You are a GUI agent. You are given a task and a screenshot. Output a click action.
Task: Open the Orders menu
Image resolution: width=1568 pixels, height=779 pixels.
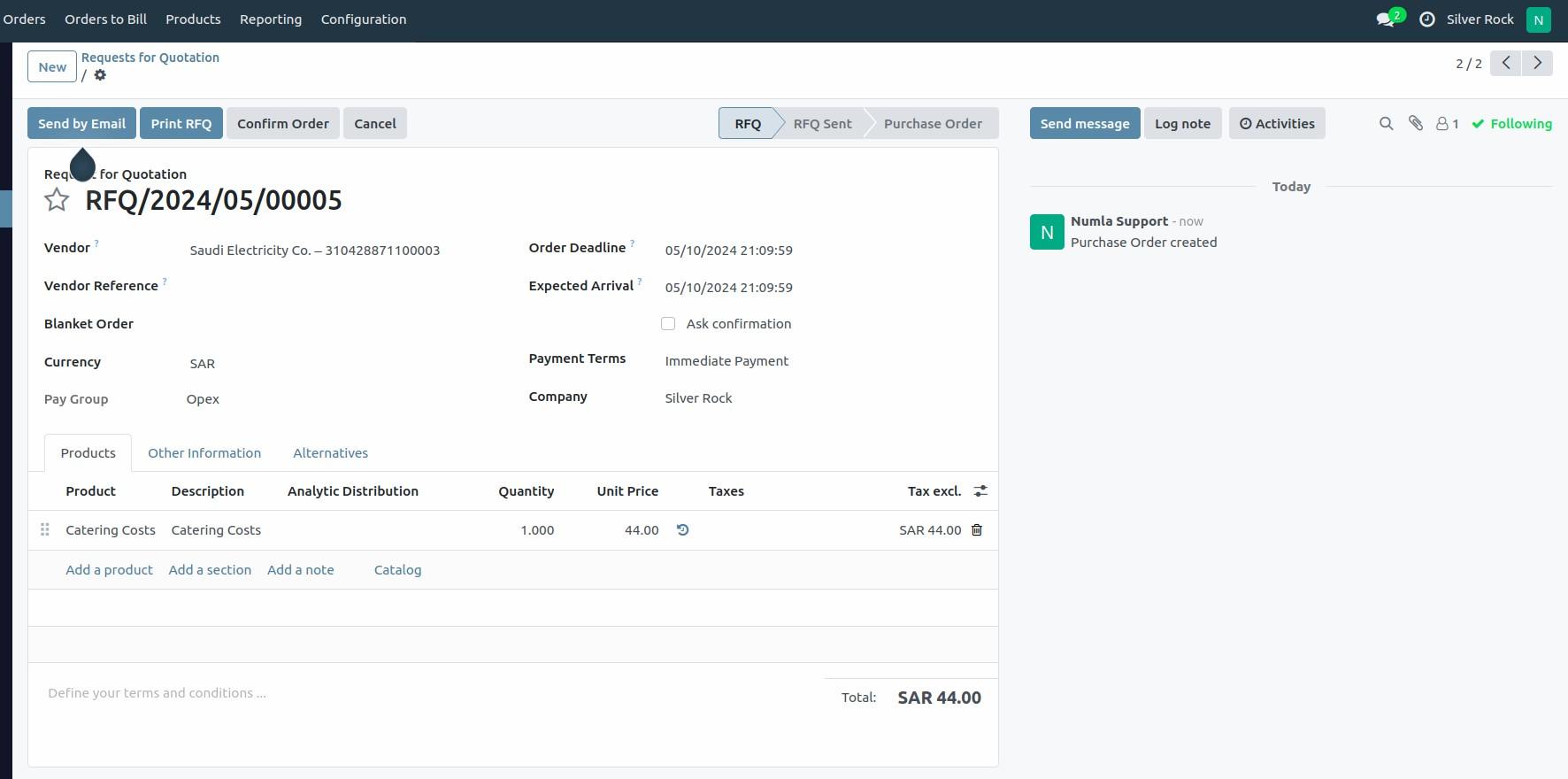[x=24, y=19]
